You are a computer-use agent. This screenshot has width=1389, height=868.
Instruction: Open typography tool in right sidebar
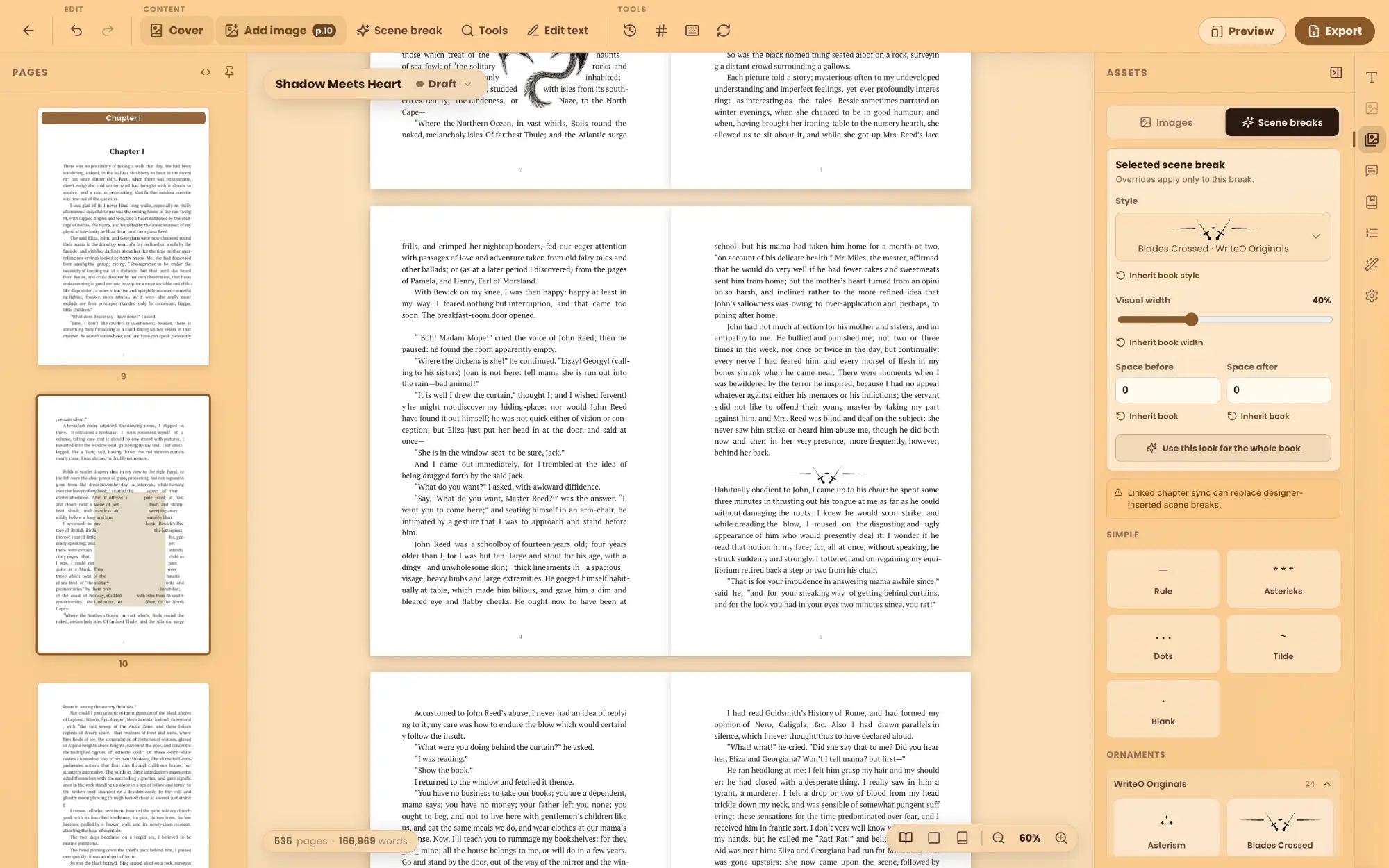pyautogui.click(x=1372, y=77)
